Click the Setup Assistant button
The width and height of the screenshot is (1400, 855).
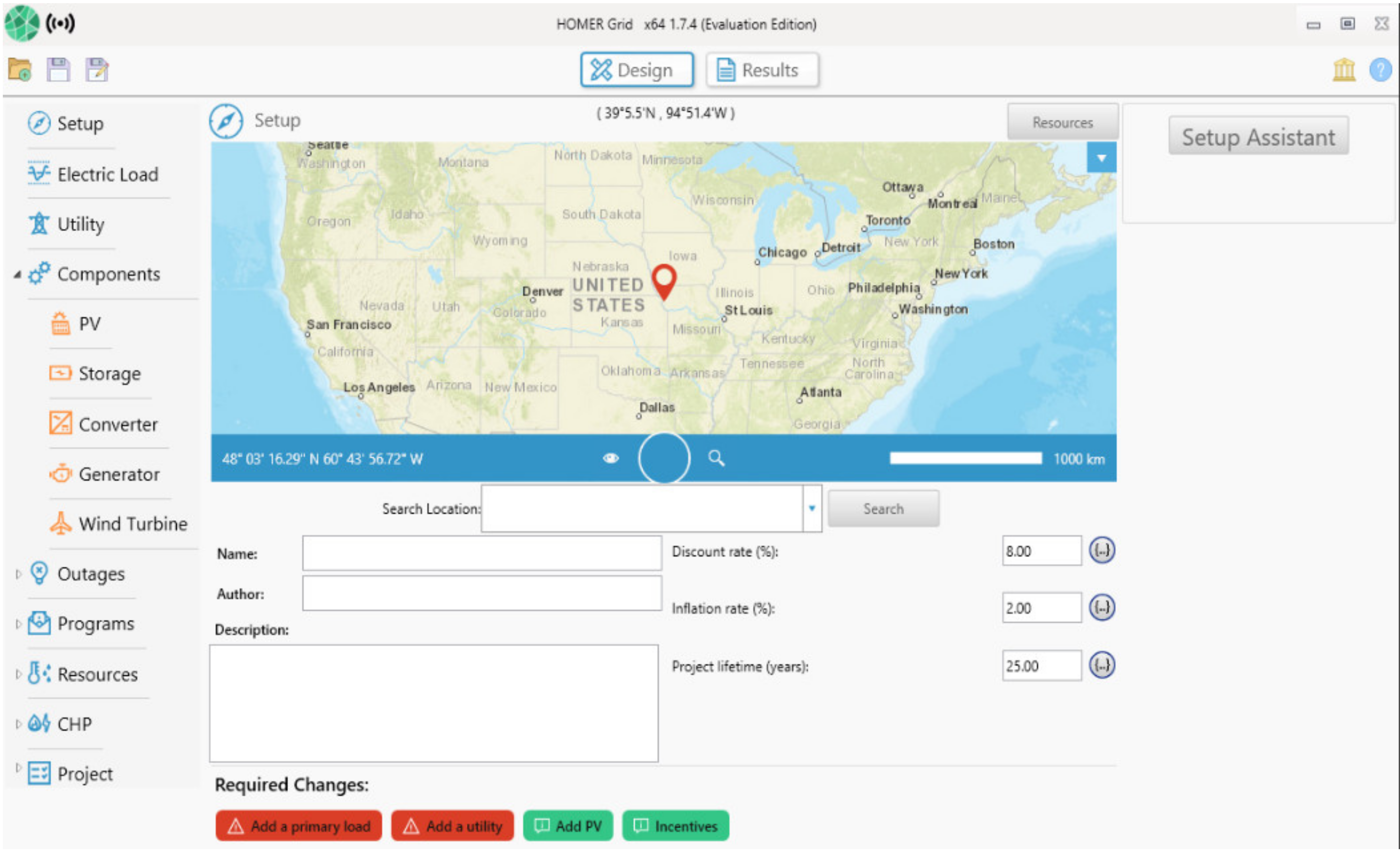tap(1258, 136)
